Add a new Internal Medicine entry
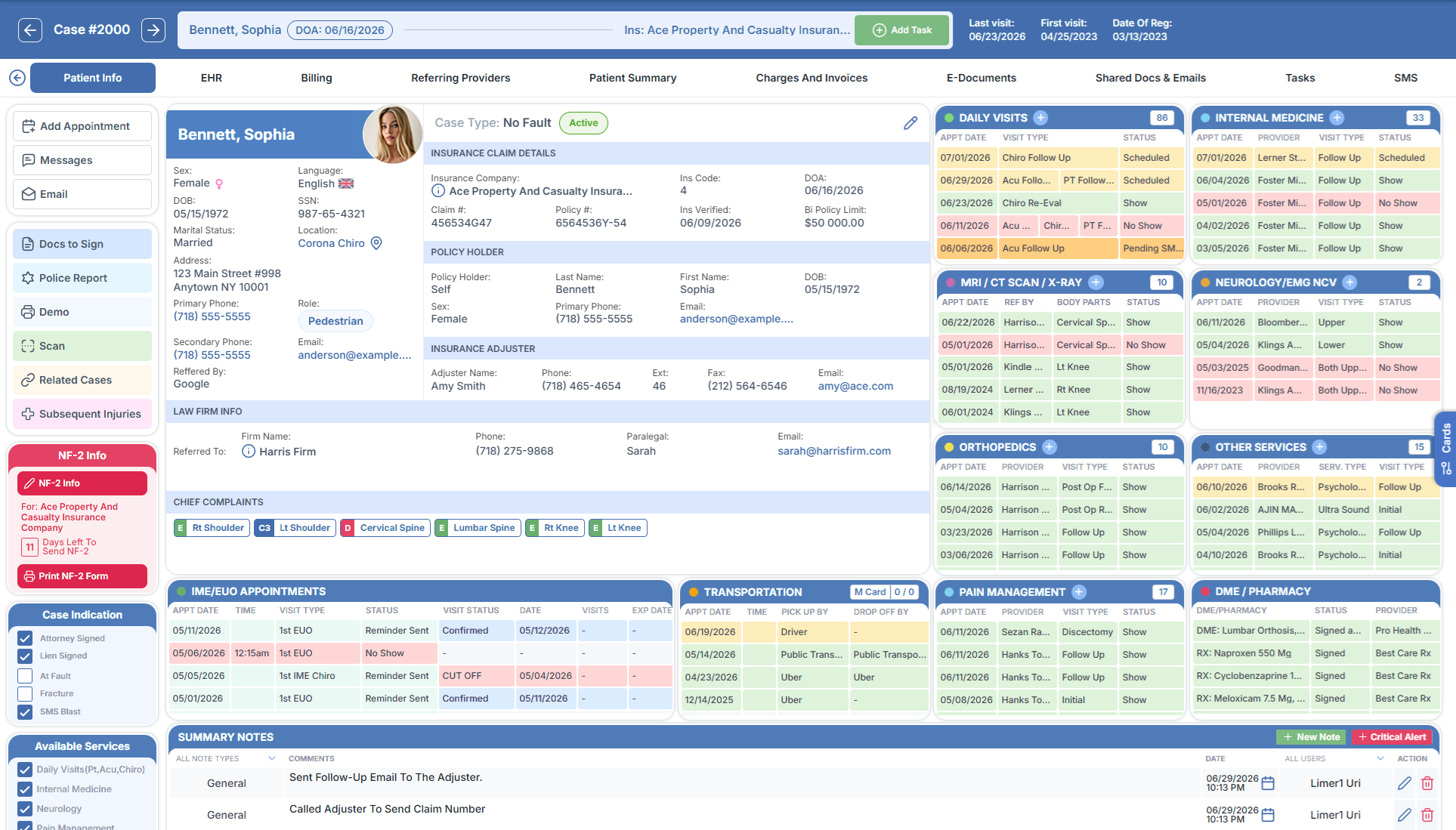The height and width of the screenshot is (830, 1456). click(x=1337, y=118)
